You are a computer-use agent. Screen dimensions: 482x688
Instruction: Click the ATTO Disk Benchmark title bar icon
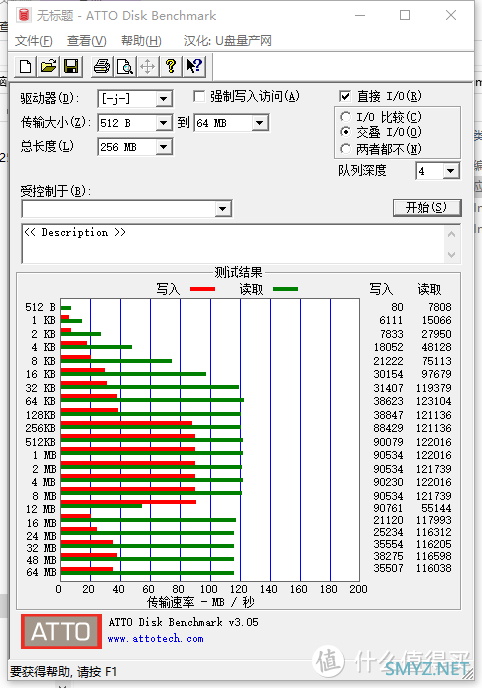click(24, 15)
